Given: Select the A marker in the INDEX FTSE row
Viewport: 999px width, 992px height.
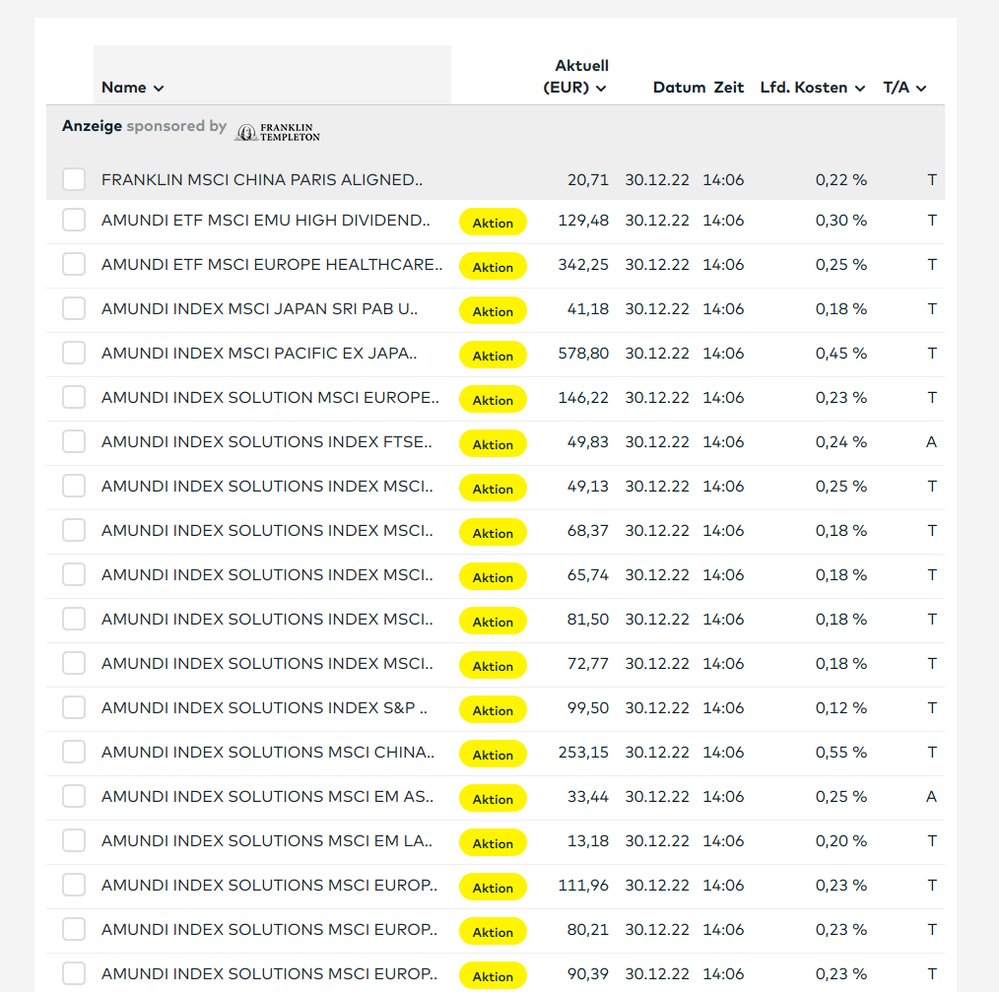Looking at the screenshot, I should click(931, 442).
